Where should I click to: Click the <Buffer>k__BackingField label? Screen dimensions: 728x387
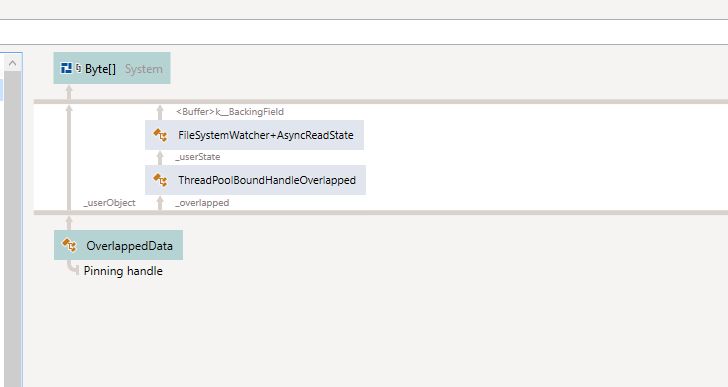[230, 112]
